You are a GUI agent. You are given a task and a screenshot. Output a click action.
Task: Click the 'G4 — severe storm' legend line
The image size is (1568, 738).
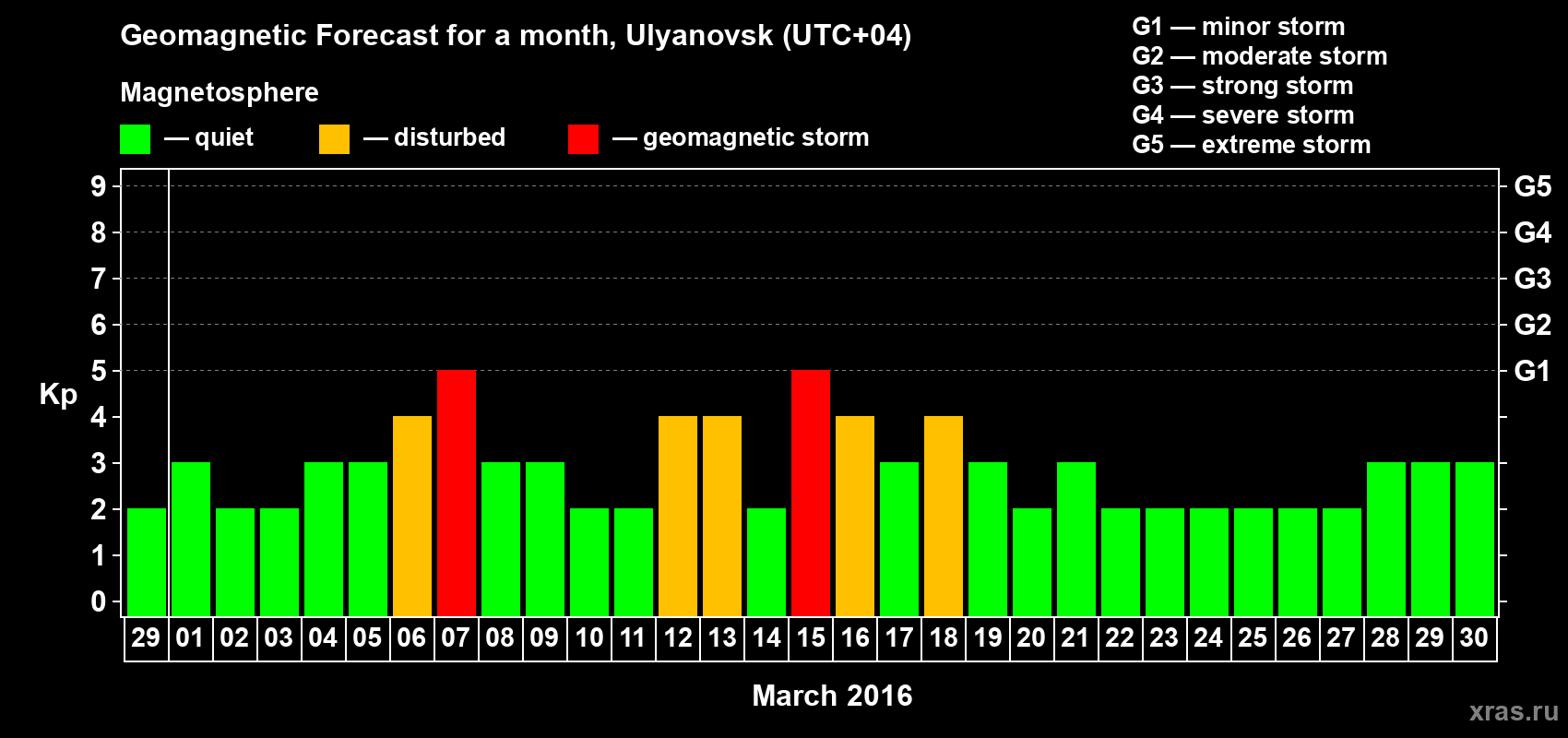coord(1243,115)
